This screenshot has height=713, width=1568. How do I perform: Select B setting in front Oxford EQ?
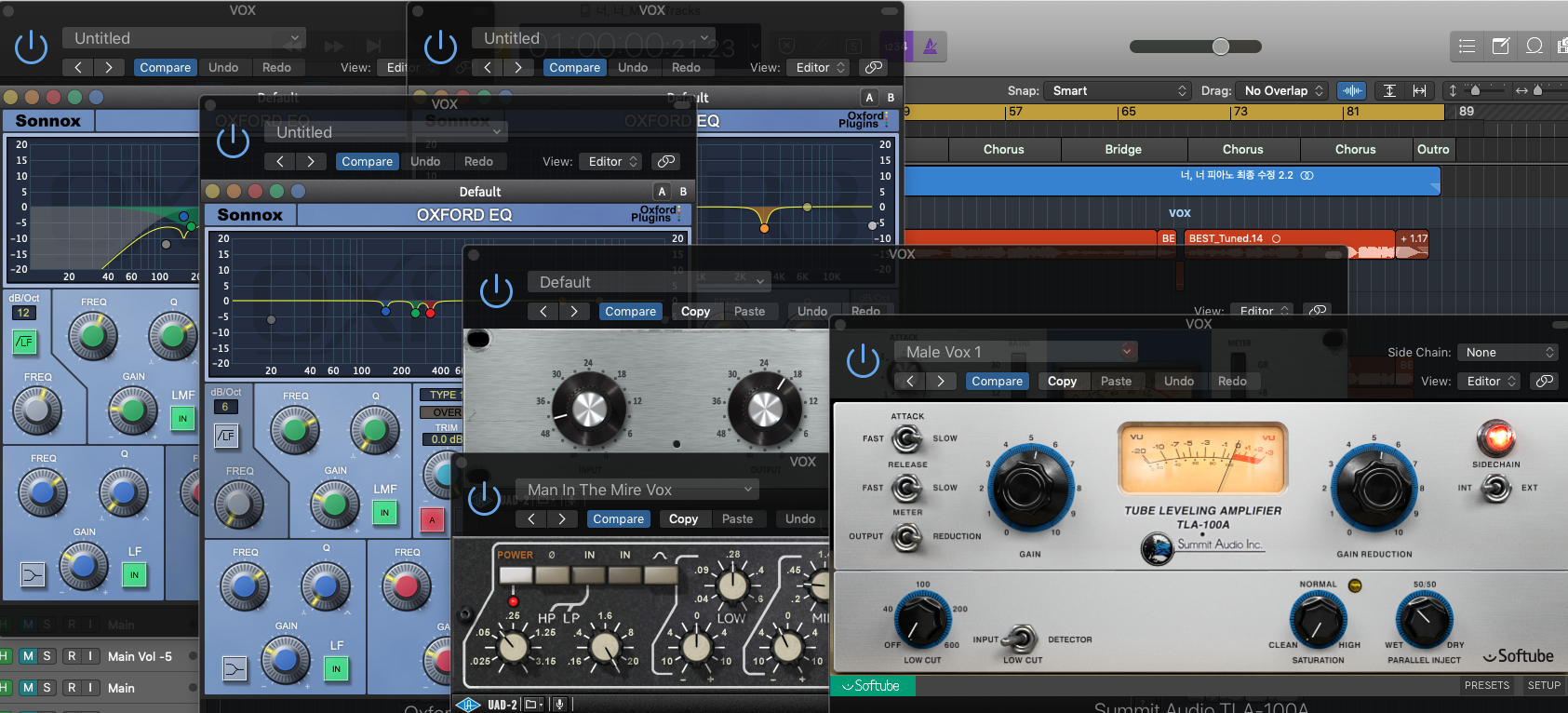(x=683, y=191)
